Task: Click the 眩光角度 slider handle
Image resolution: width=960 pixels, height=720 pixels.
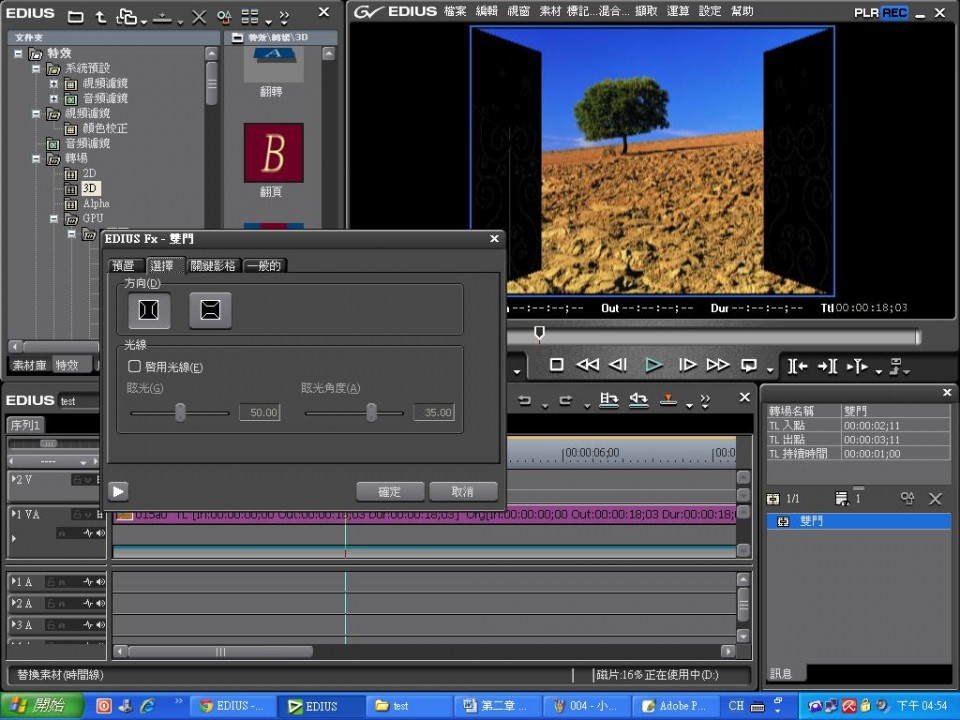Action: [371, 412]
